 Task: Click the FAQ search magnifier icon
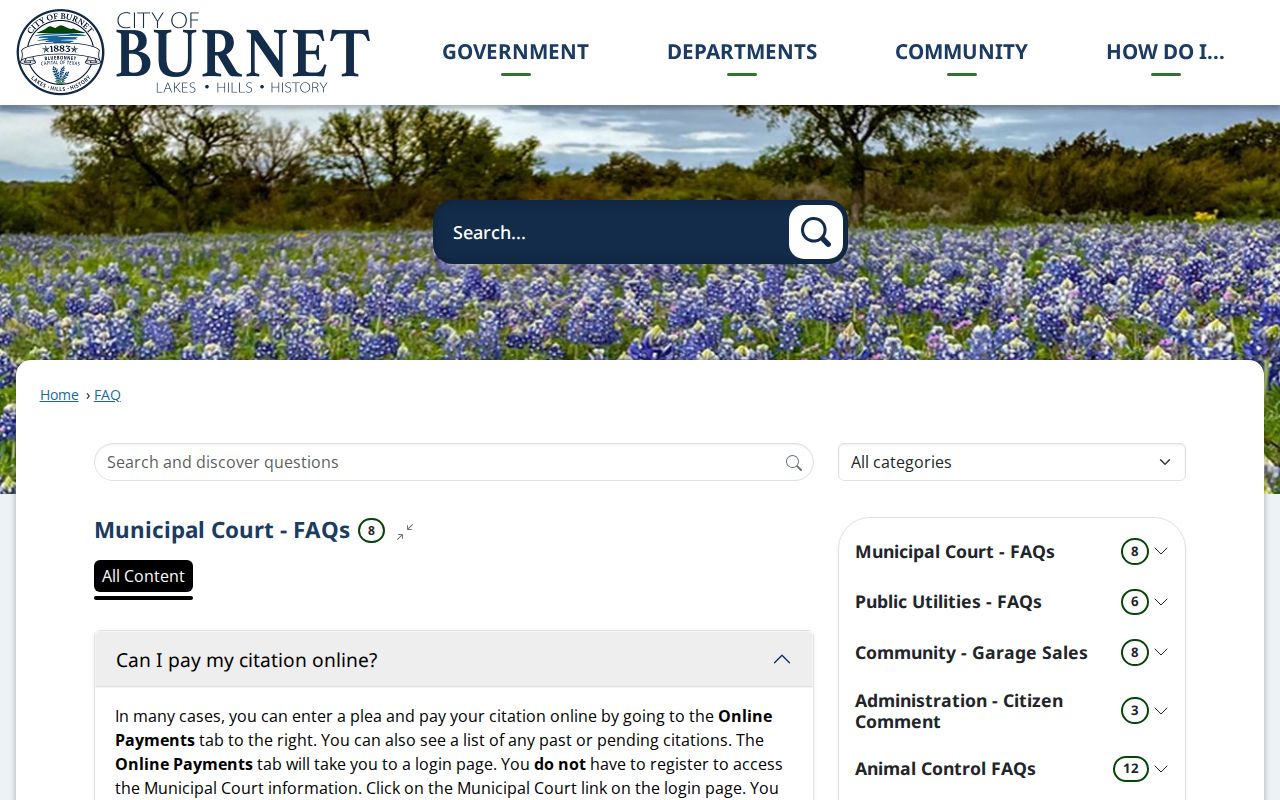point(794,462)
